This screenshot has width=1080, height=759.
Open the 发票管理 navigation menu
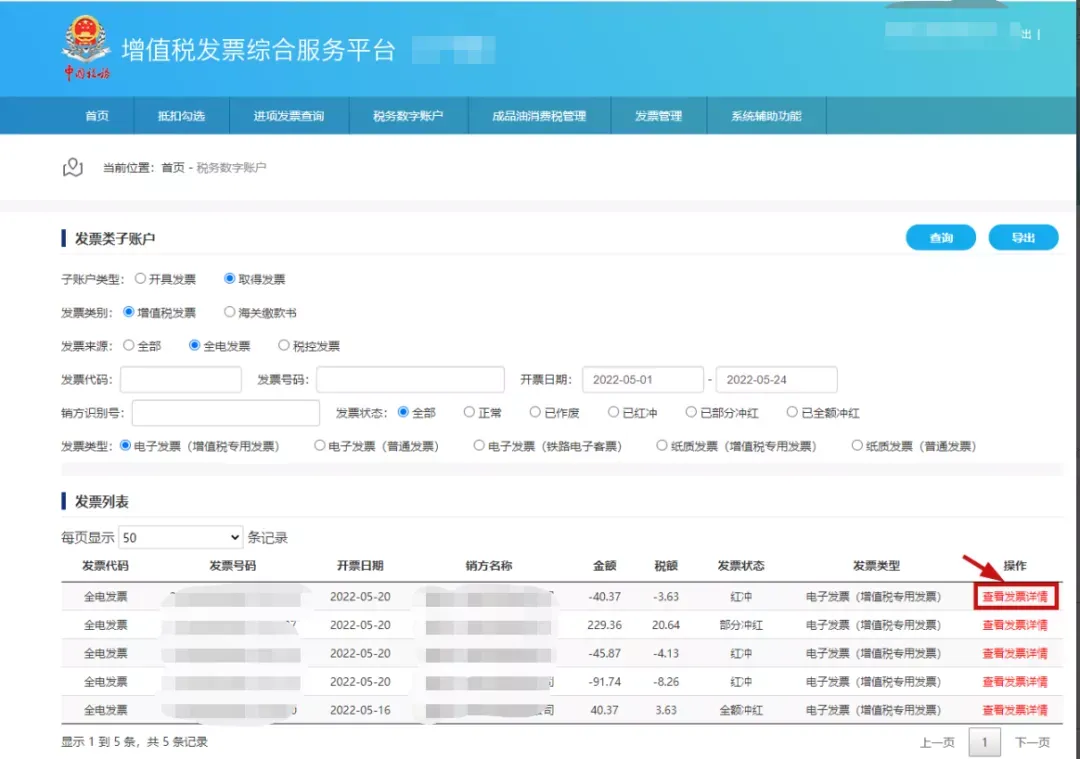(658, 116)
